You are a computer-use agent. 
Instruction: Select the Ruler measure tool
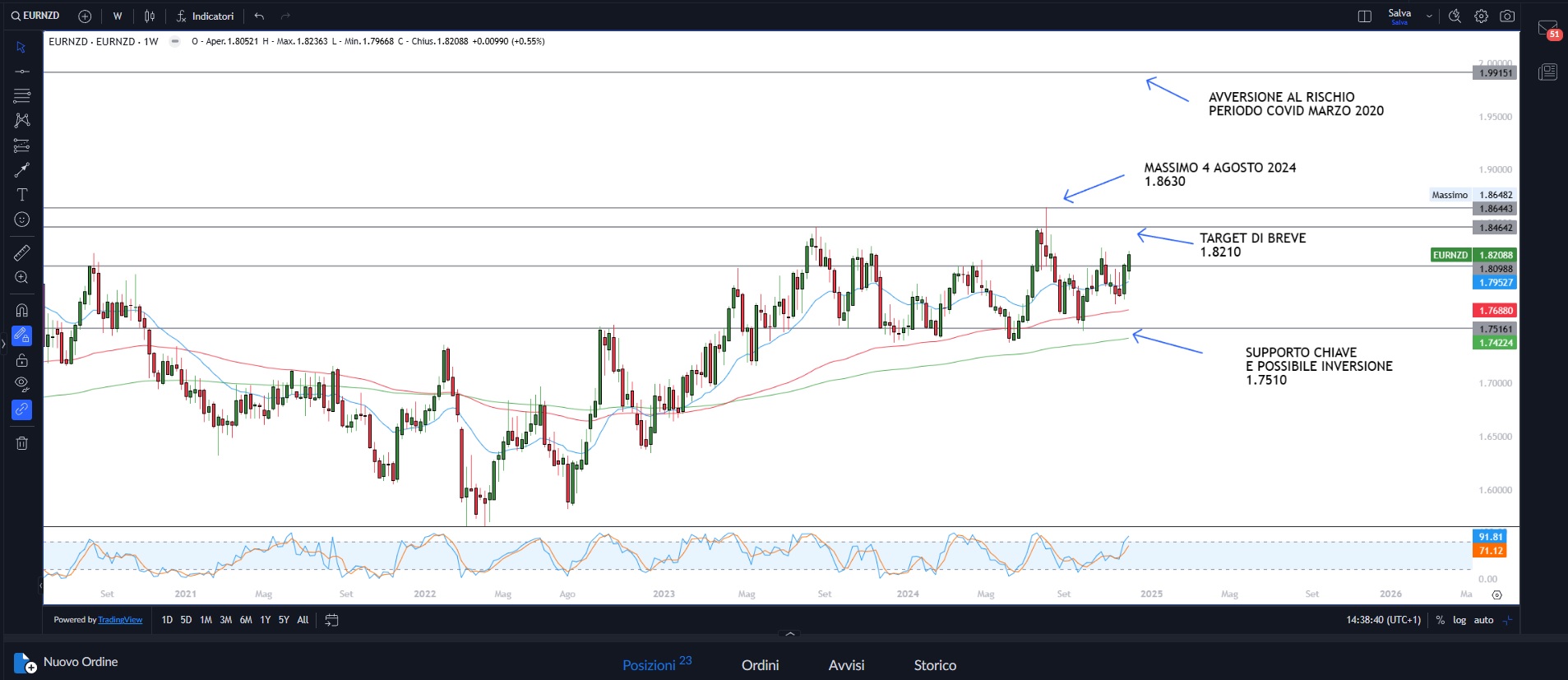22,252
